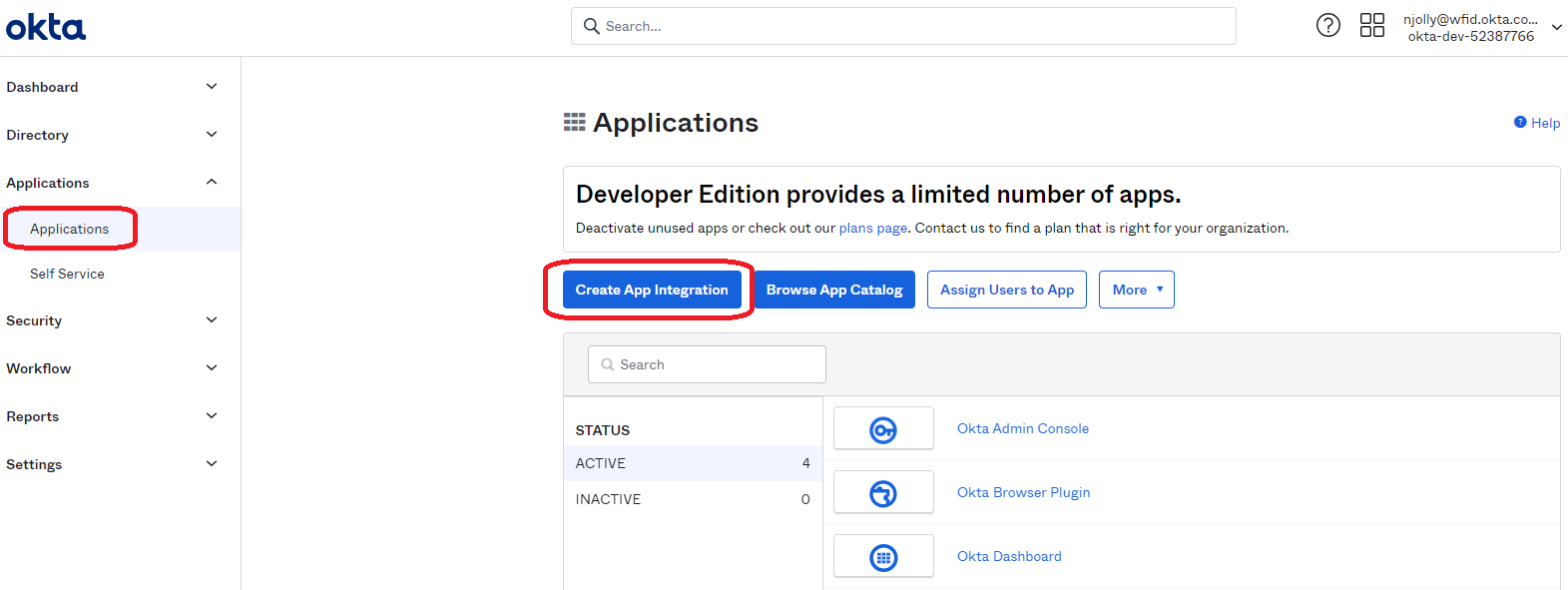Viewport: 1568px width, 590px height.
Task: Open the More dropdown button
Action: click(1137, 290)
